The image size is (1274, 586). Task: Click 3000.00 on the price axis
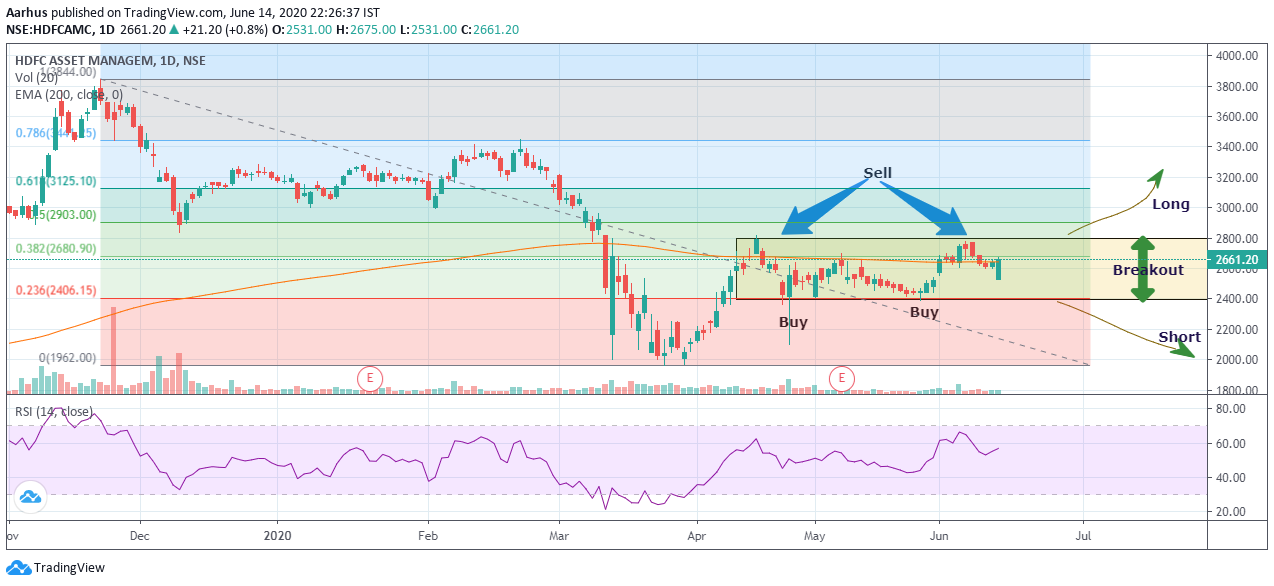click(1239, 207)
